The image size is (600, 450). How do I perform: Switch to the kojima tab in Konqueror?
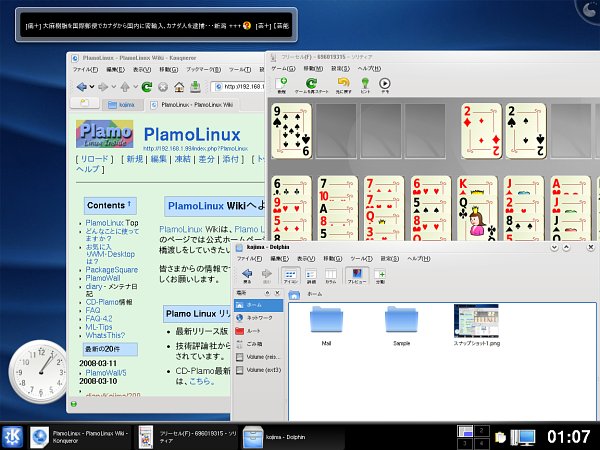coord(122,104)
